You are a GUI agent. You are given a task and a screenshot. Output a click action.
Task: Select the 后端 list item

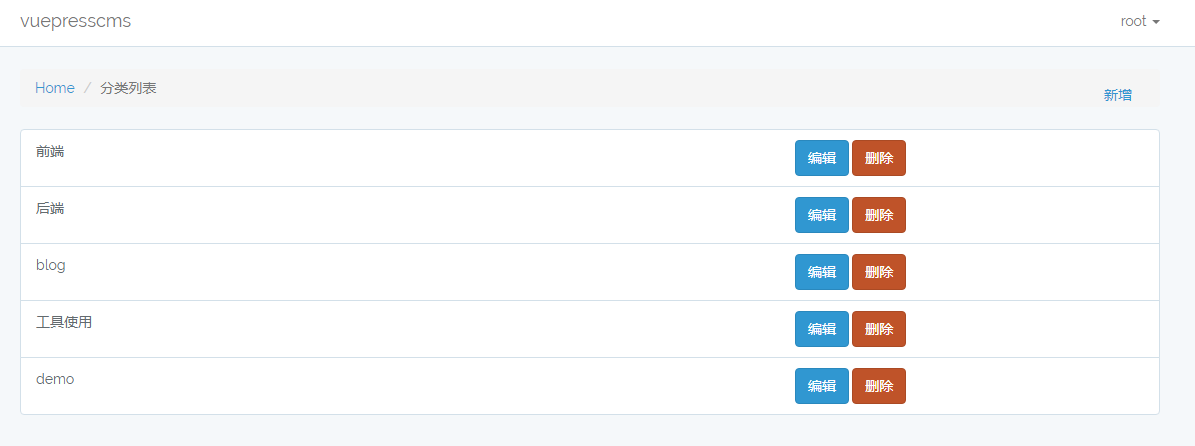(50, 208)
